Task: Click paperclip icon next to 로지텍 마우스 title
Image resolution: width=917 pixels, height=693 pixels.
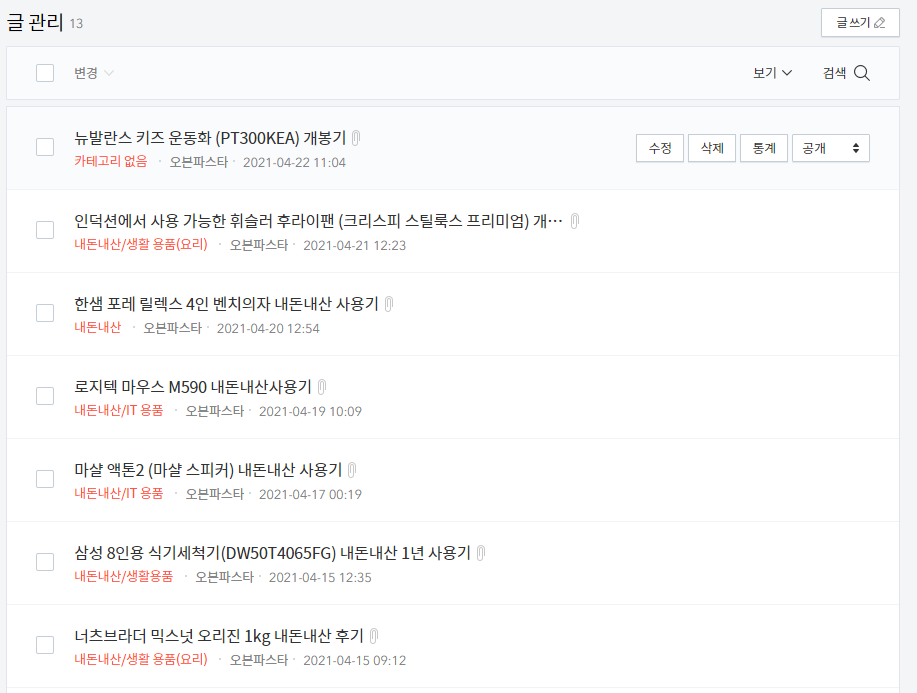Action: click(x=322, y=387)
